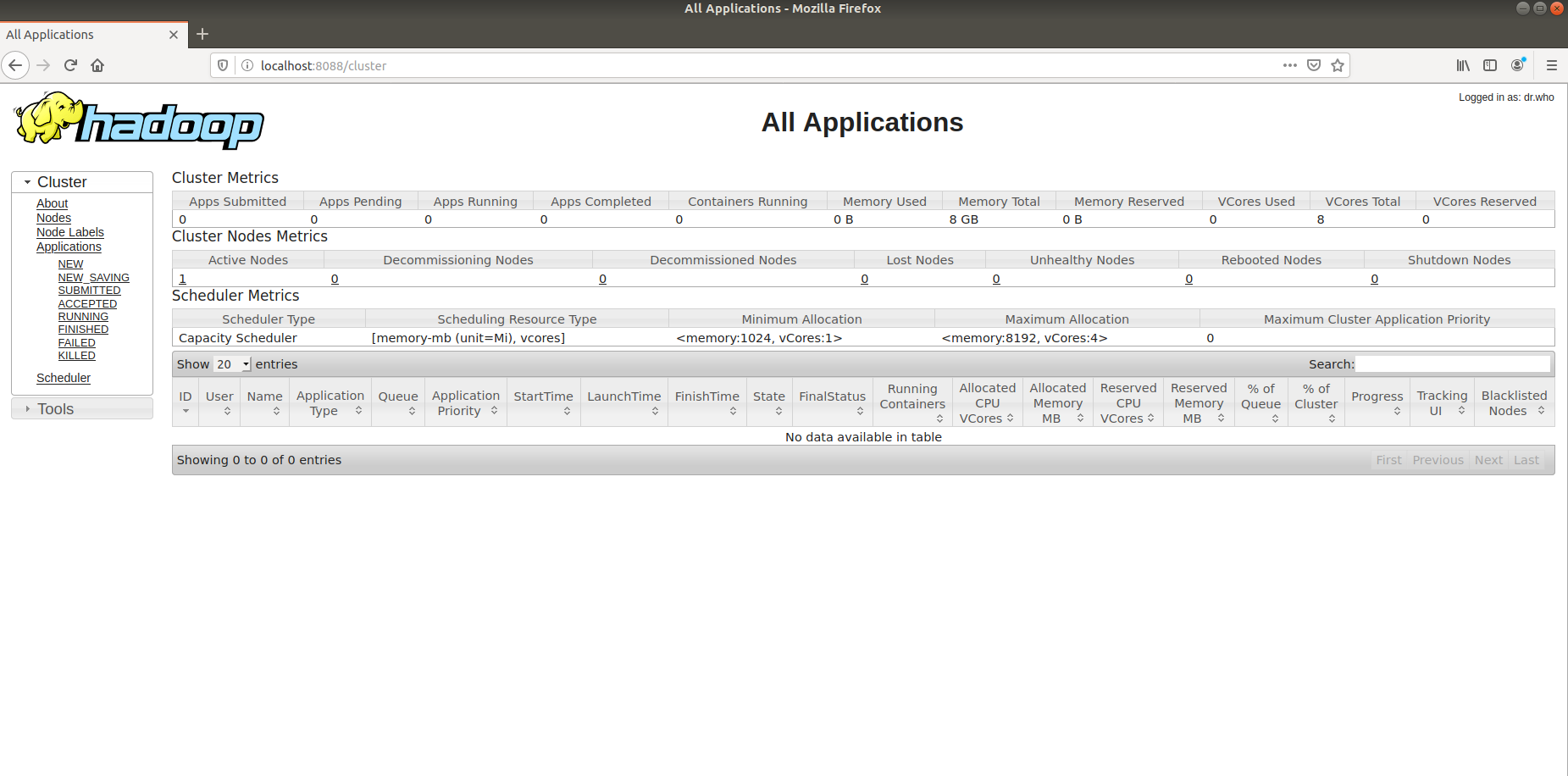Screen dimensions: 1568x776
Task: Open the Node Labels link
Action: (x=70, y=232)
